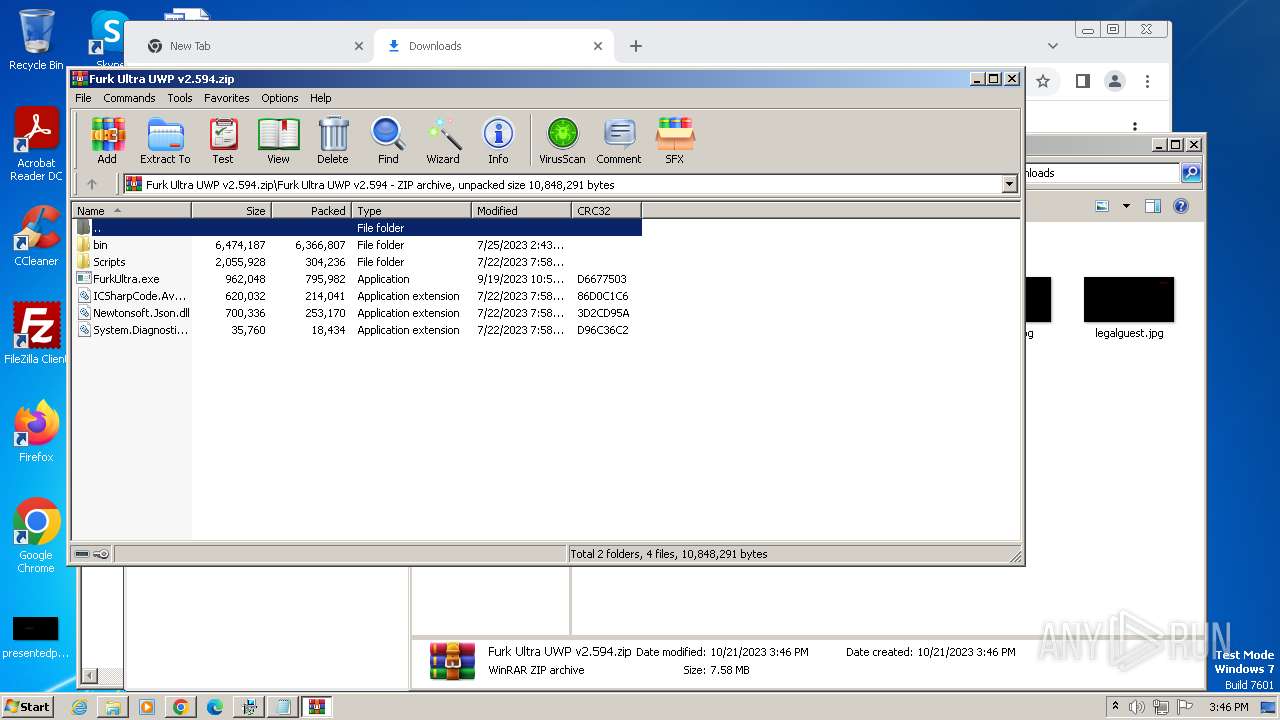Sort by the Name column header

coord(132,210)
